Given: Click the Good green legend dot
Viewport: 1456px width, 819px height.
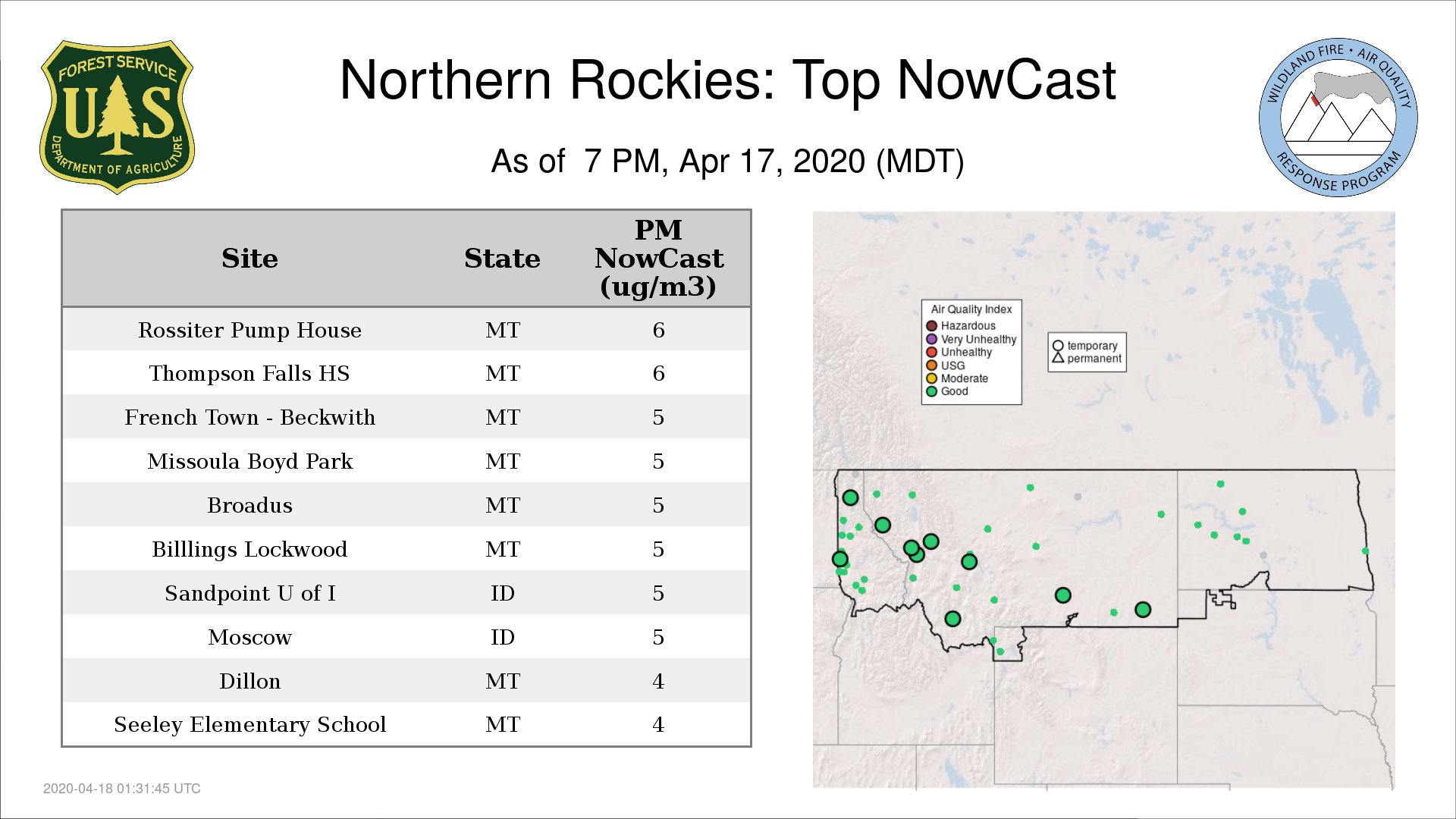Looking at the screenshot, I should coord(931,391).
